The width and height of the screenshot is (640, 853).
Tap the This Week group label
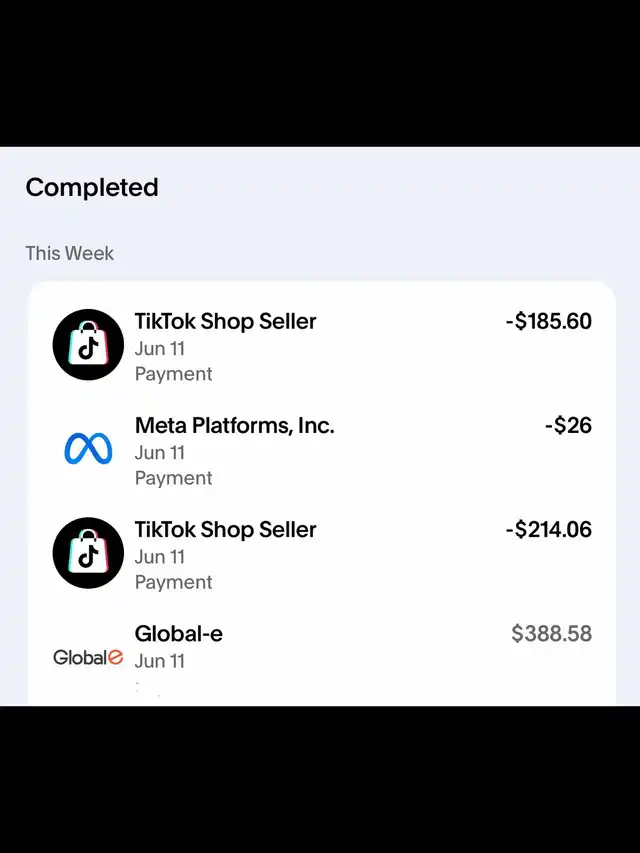click(70, 253)
